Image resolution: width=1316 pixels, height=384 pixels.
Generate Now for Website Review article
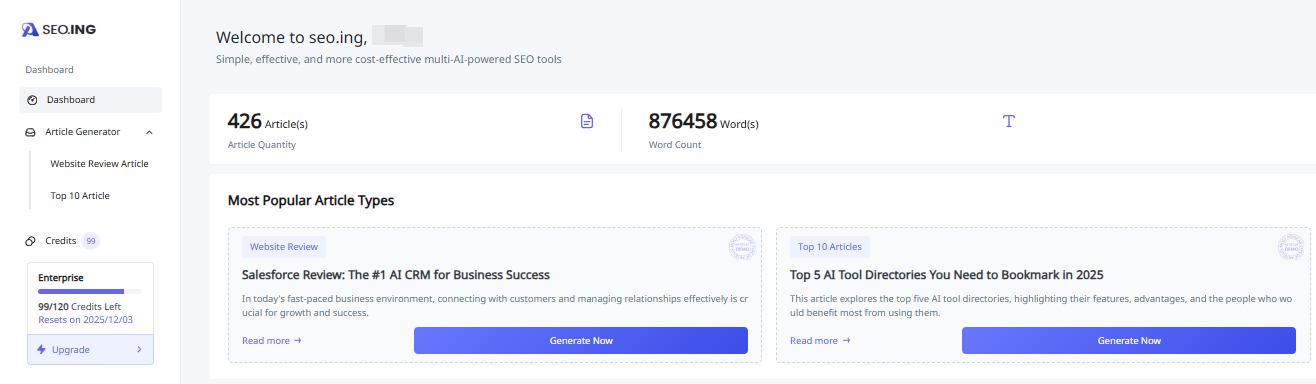click(581, 341)
